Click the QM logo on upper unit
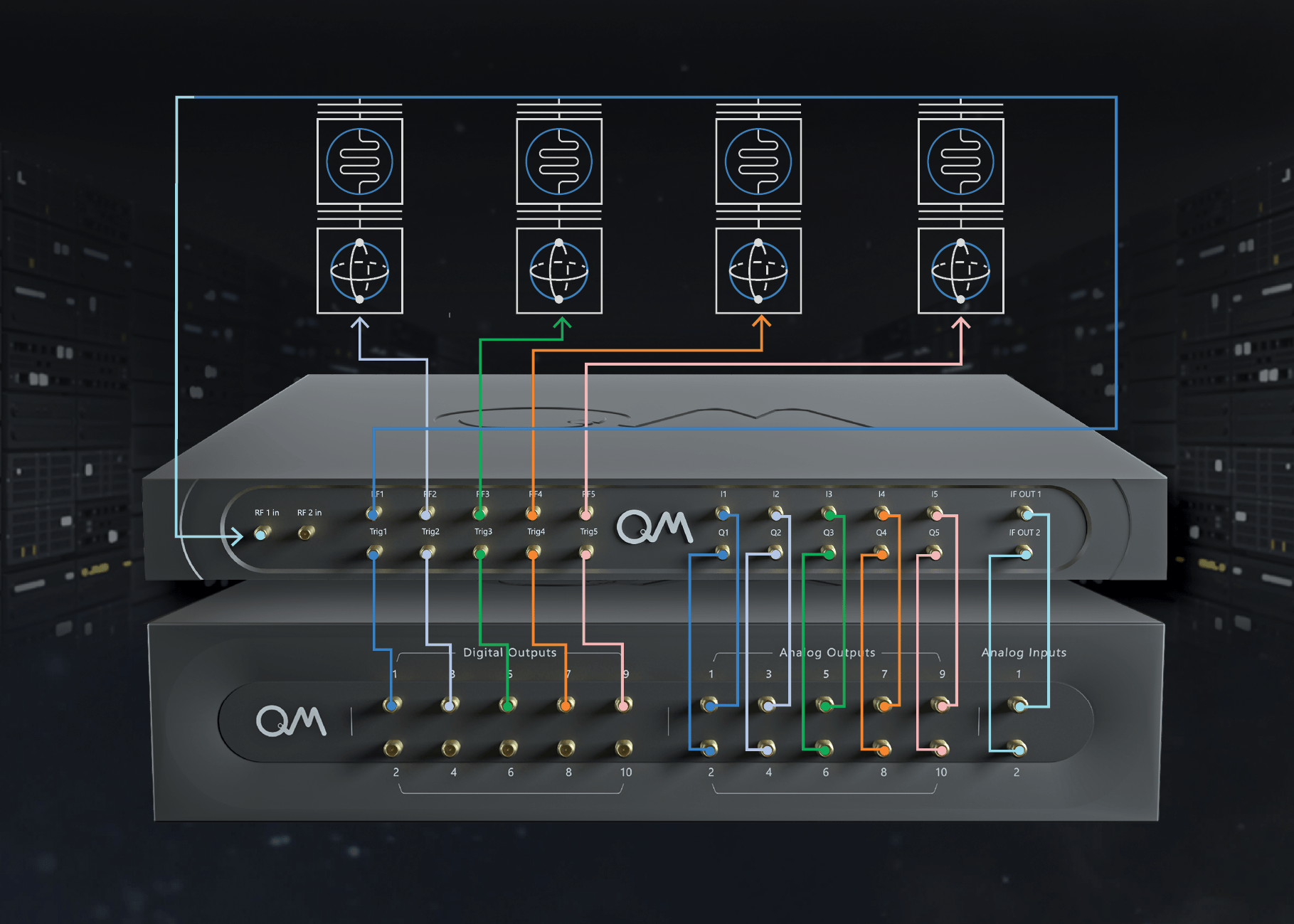This screenshot has height=924, width=1294. point(654,526)
